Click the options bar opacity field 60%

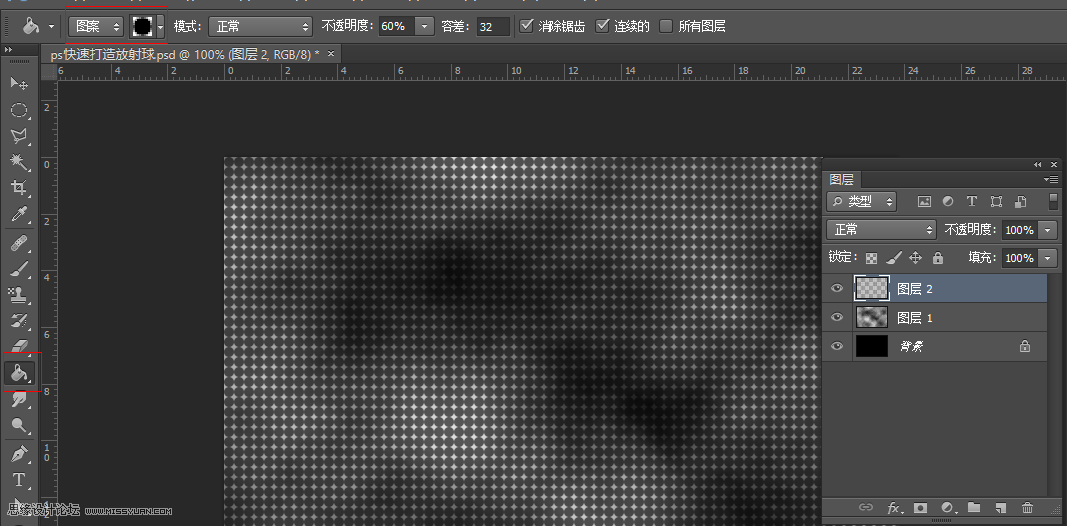coord(397,27)
